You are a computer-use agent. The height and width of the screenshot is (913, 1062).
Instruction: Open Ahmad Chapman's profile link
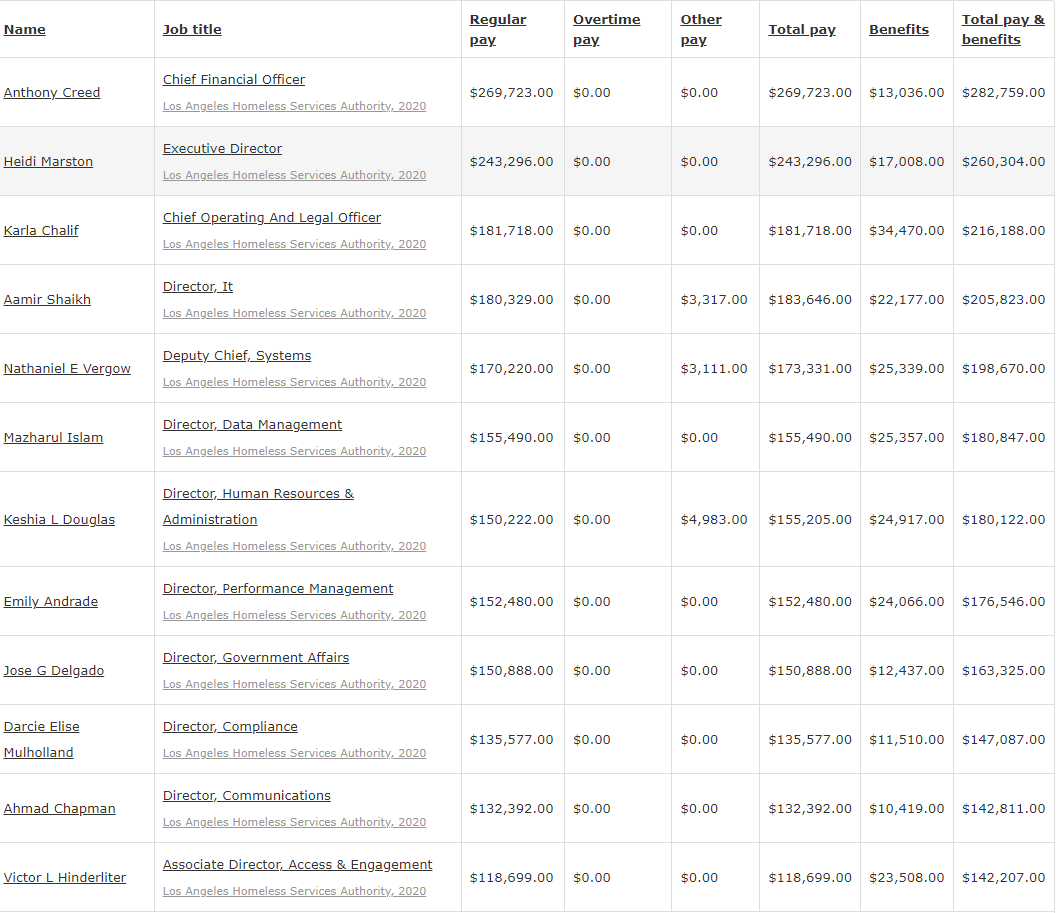pos(60,809)
